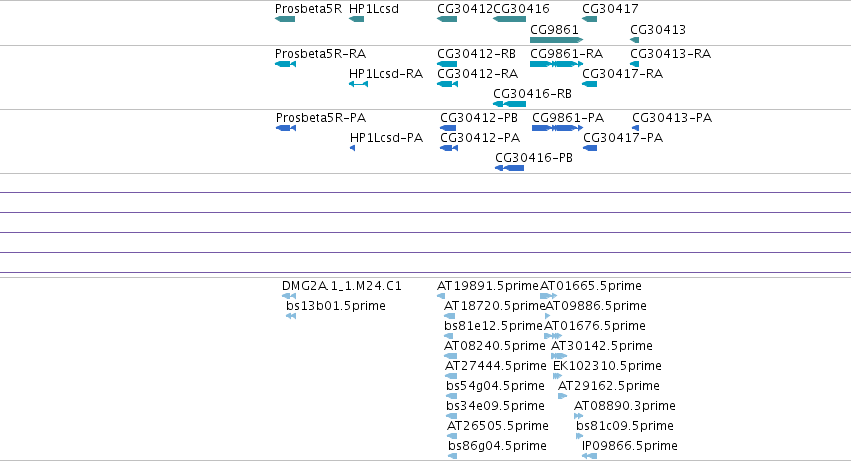851x461 pixels.
Task: Click the Prosbeta5R-RA transcript label
Action: (x=320, y=54)
